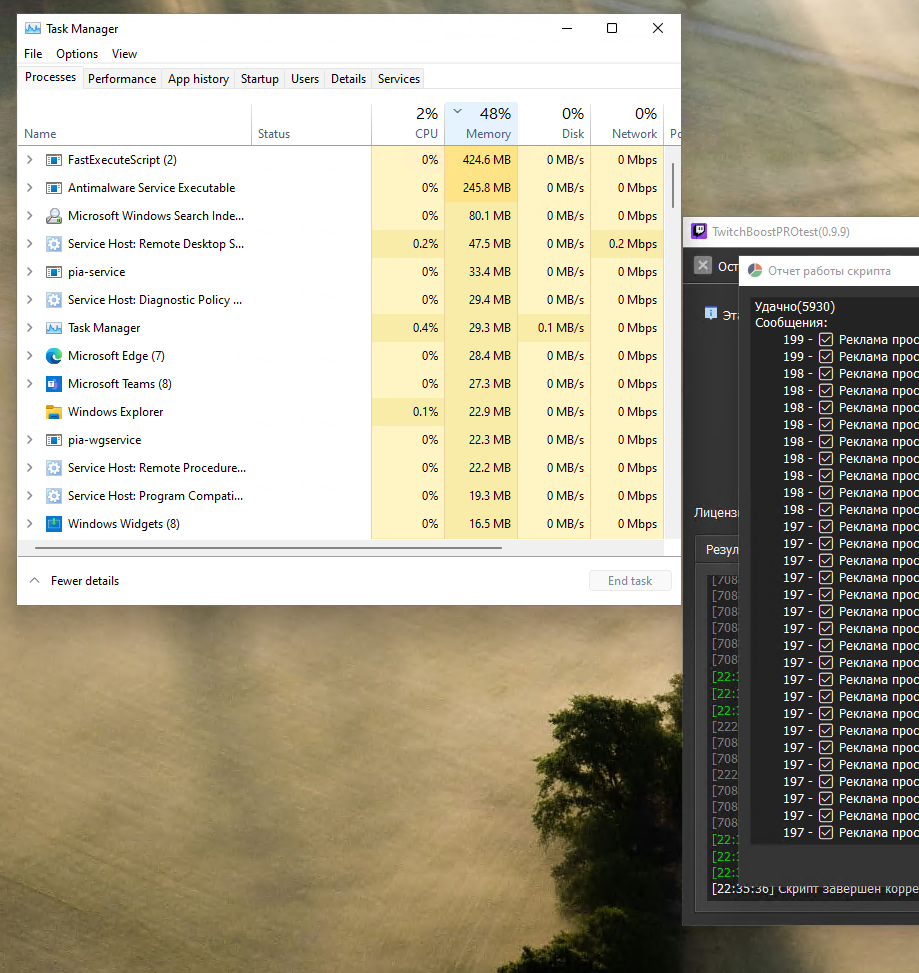Click the vertical scrollbar in process list
The height and width of the screenshot is (973, 919).
[673, 185]
